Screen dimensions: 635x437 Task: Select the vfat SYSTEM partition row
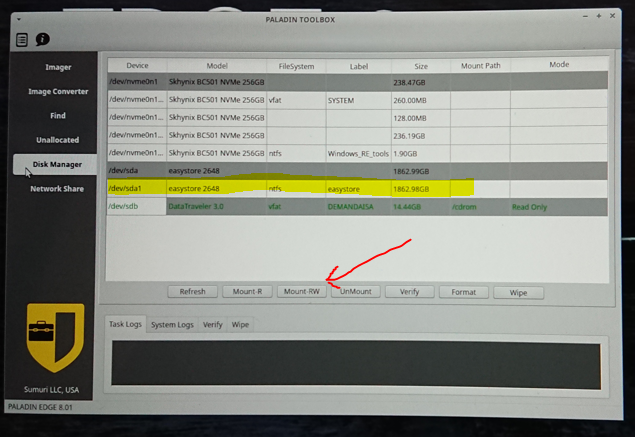[x=358, y=100]
